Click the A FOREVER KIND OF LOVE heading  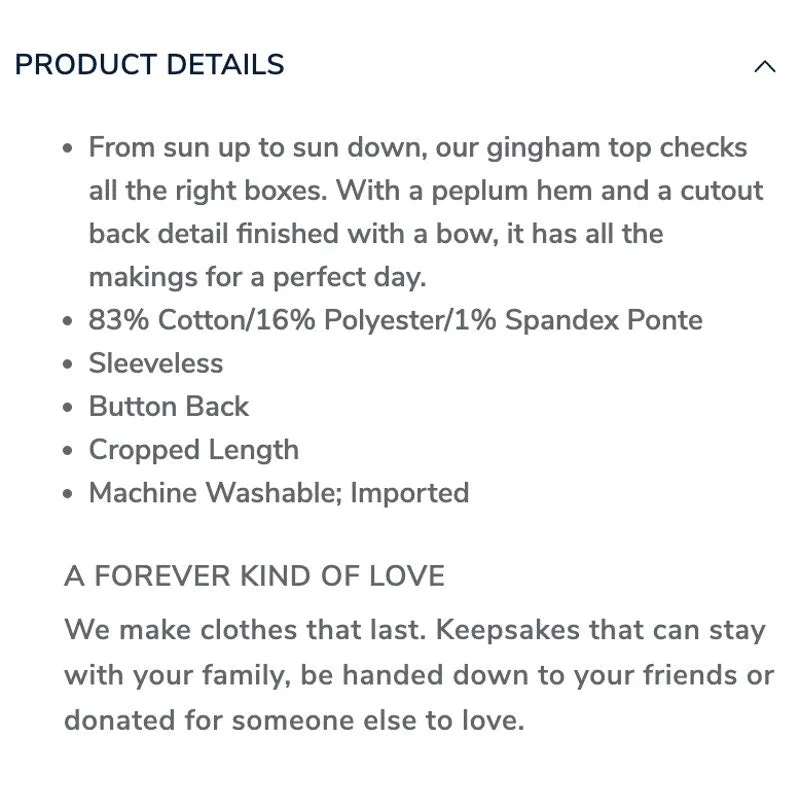click(255, 576)
